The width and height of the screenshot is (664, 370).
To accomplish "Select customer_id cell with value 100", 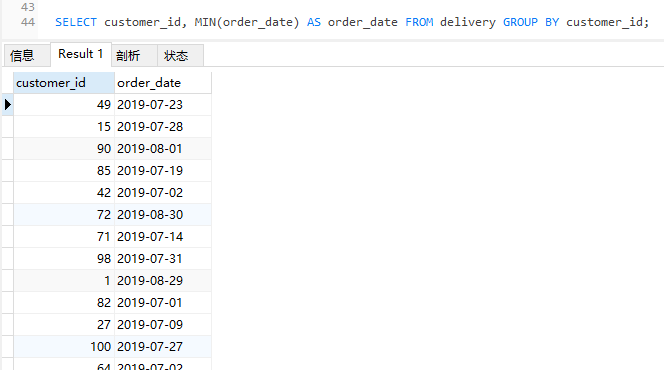I will [x=64, y=347].
